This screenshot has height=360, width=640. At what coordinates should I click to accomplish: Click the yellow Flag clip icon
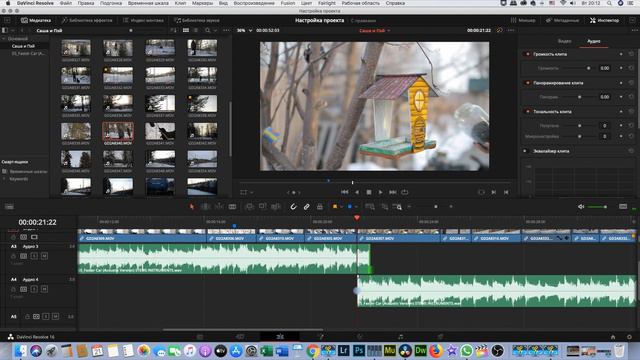pos(335,207)
